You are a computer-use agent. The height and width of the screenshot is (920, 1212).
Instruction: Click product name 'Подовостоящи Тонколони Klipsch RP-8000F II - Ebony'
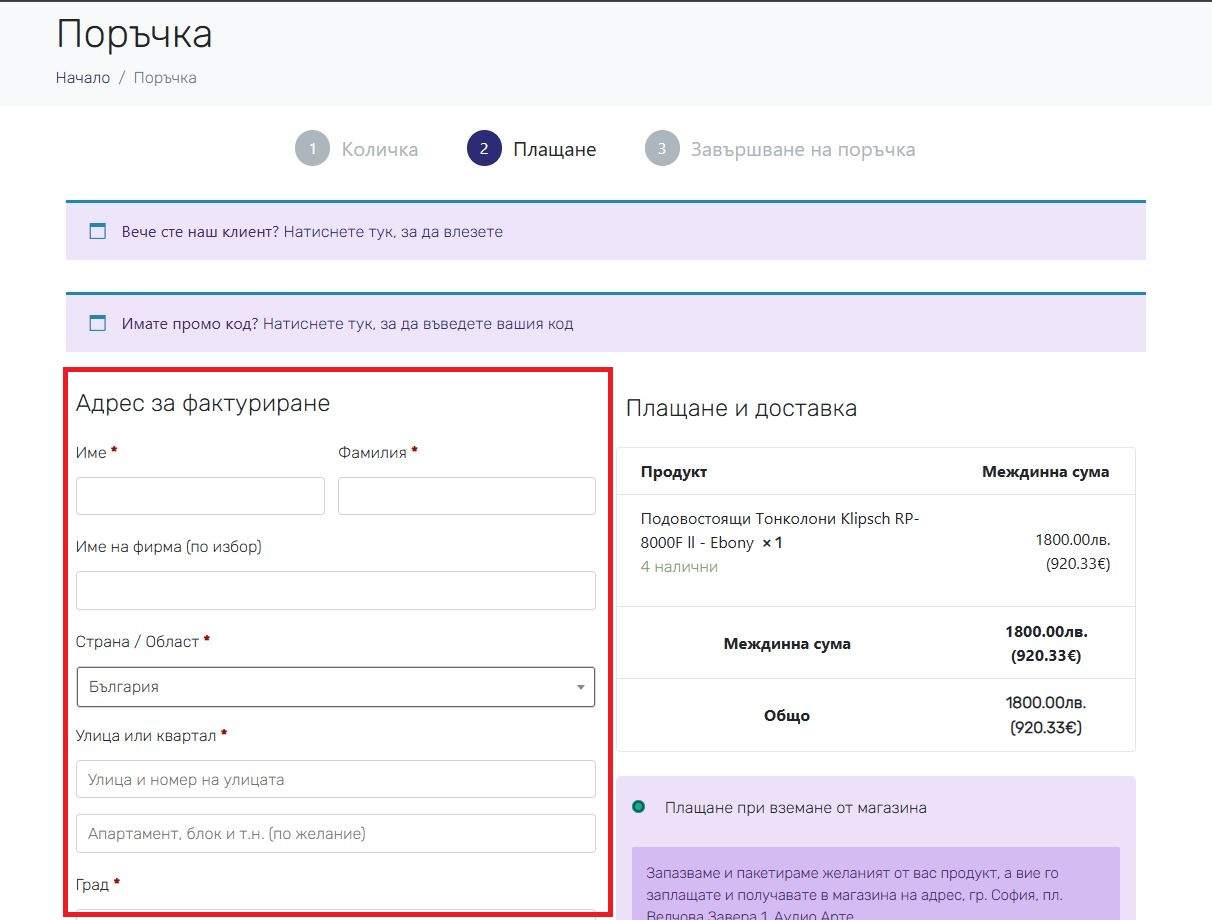[780, 530]
